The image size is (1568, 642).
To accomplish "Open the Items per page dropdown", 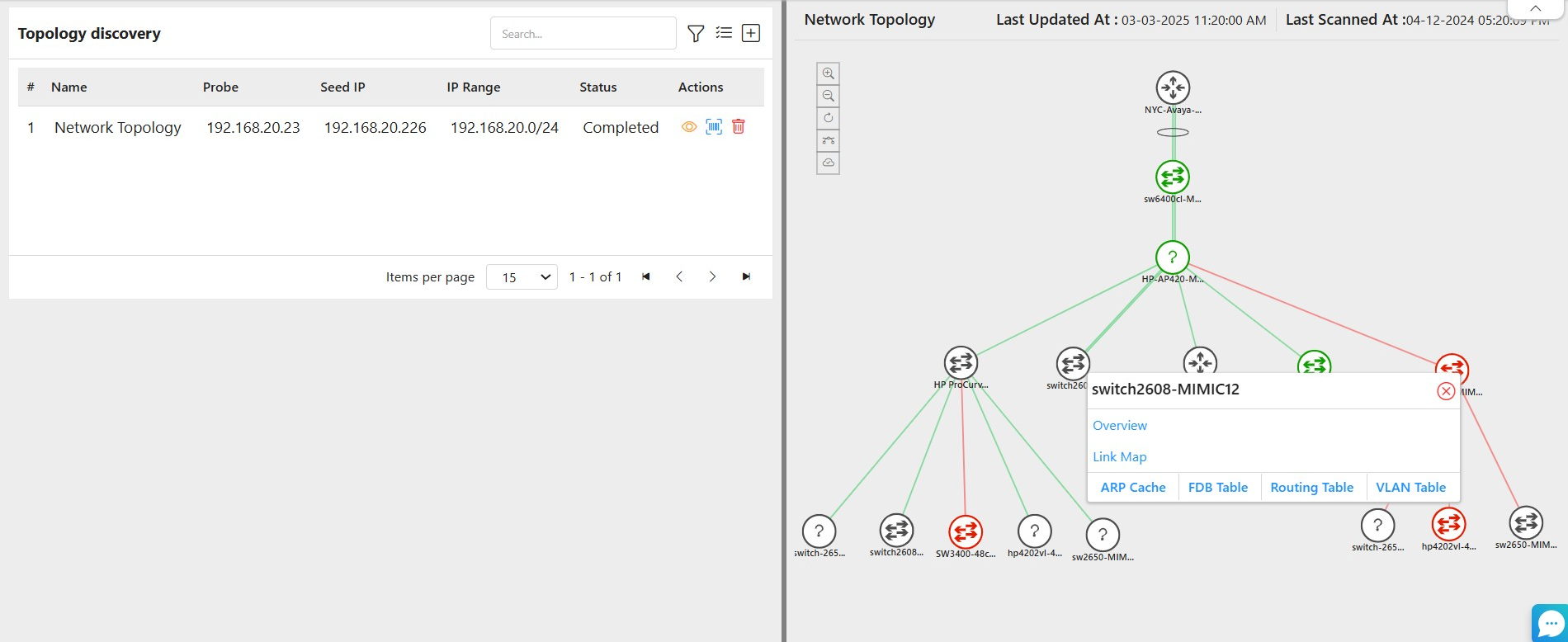I will click(522, 277).
